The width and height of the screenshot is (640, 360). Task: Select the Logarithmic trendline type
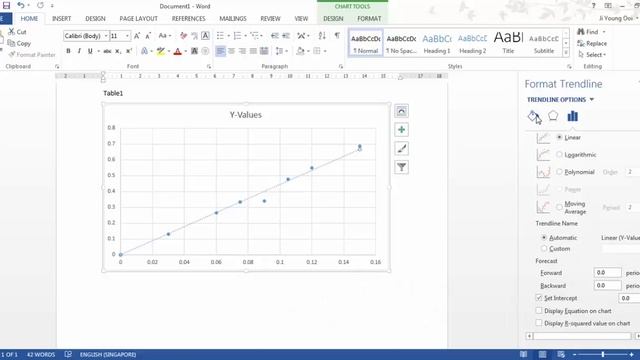(x=559, y=155)
